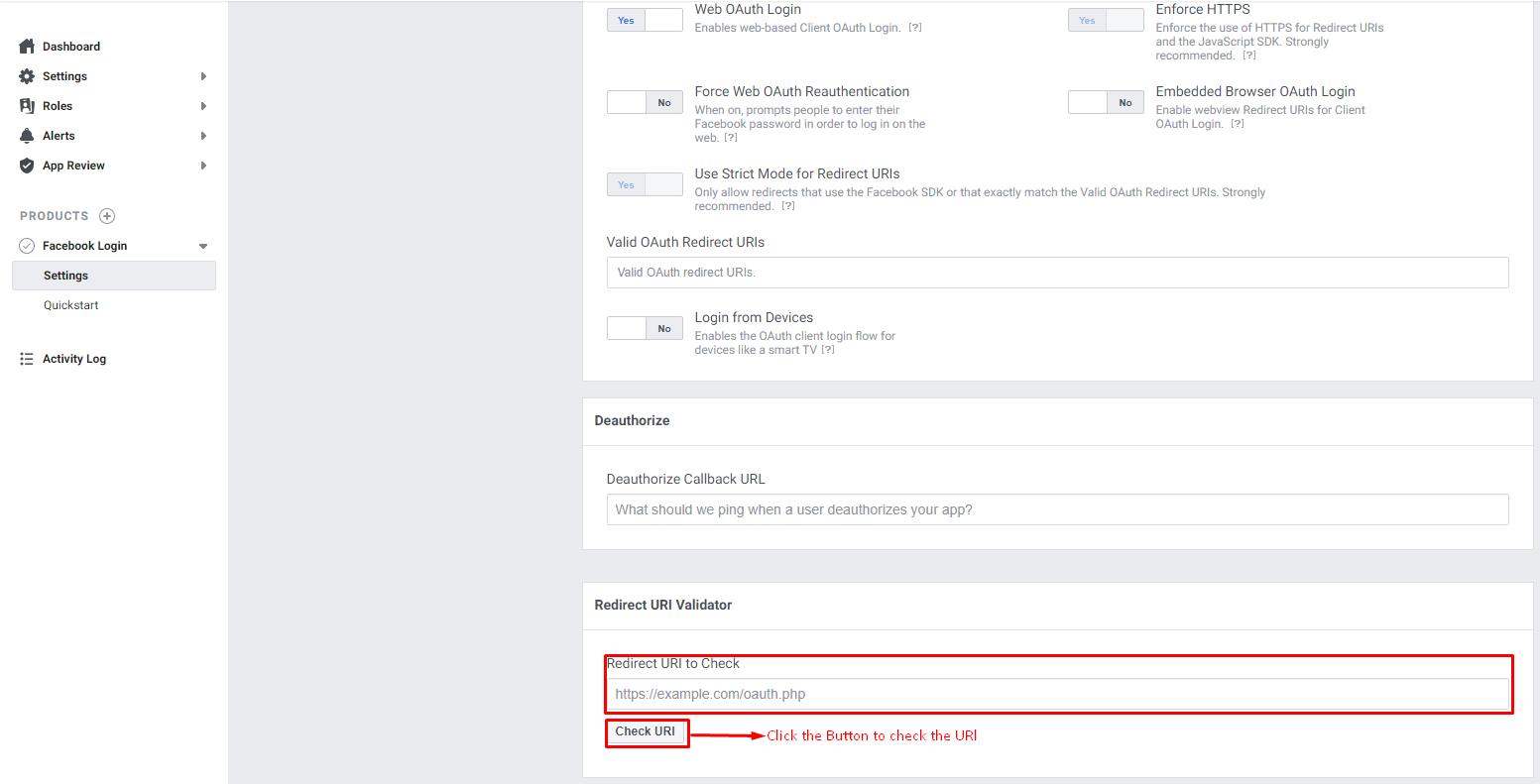This screenshot has height=784, width=1540.
Task: Click the Roles badge icon
Action: click(27, 106)
